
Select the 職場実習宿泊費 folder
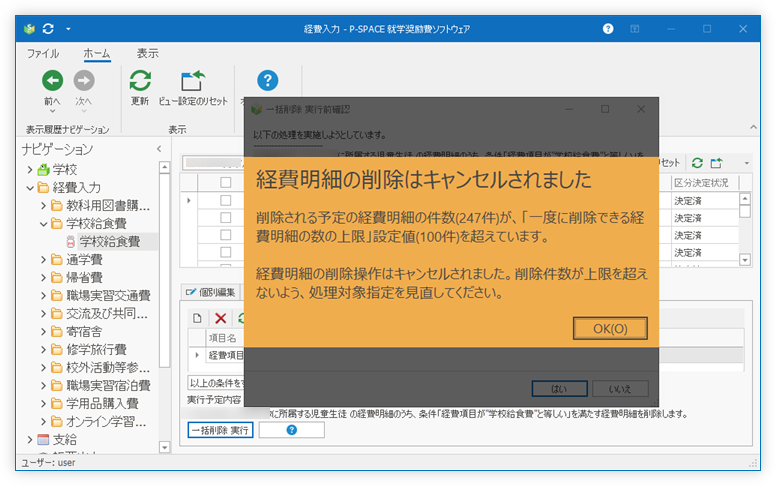108,386
